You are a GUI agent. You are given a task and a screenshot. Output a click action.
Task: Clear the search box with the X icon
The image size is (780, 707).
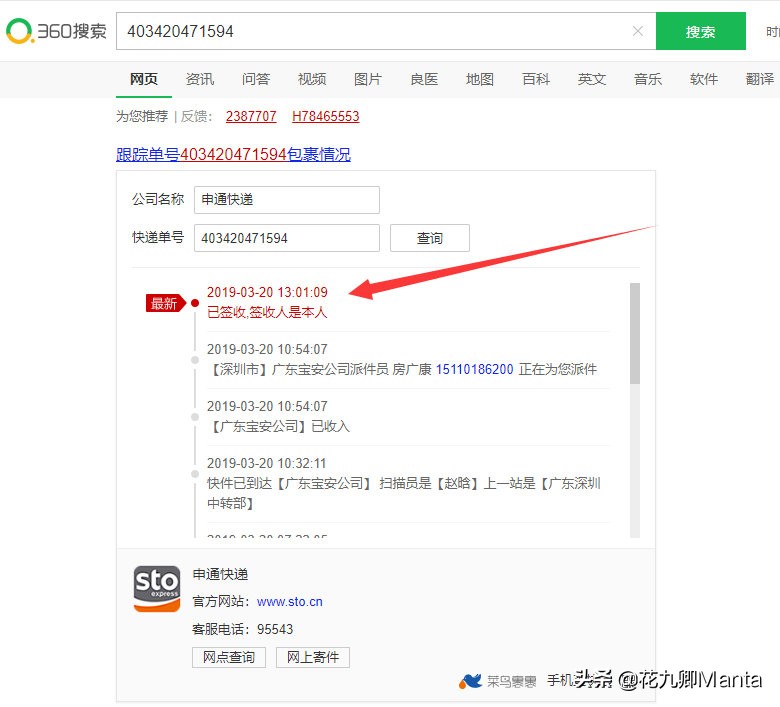coord(637,31)
